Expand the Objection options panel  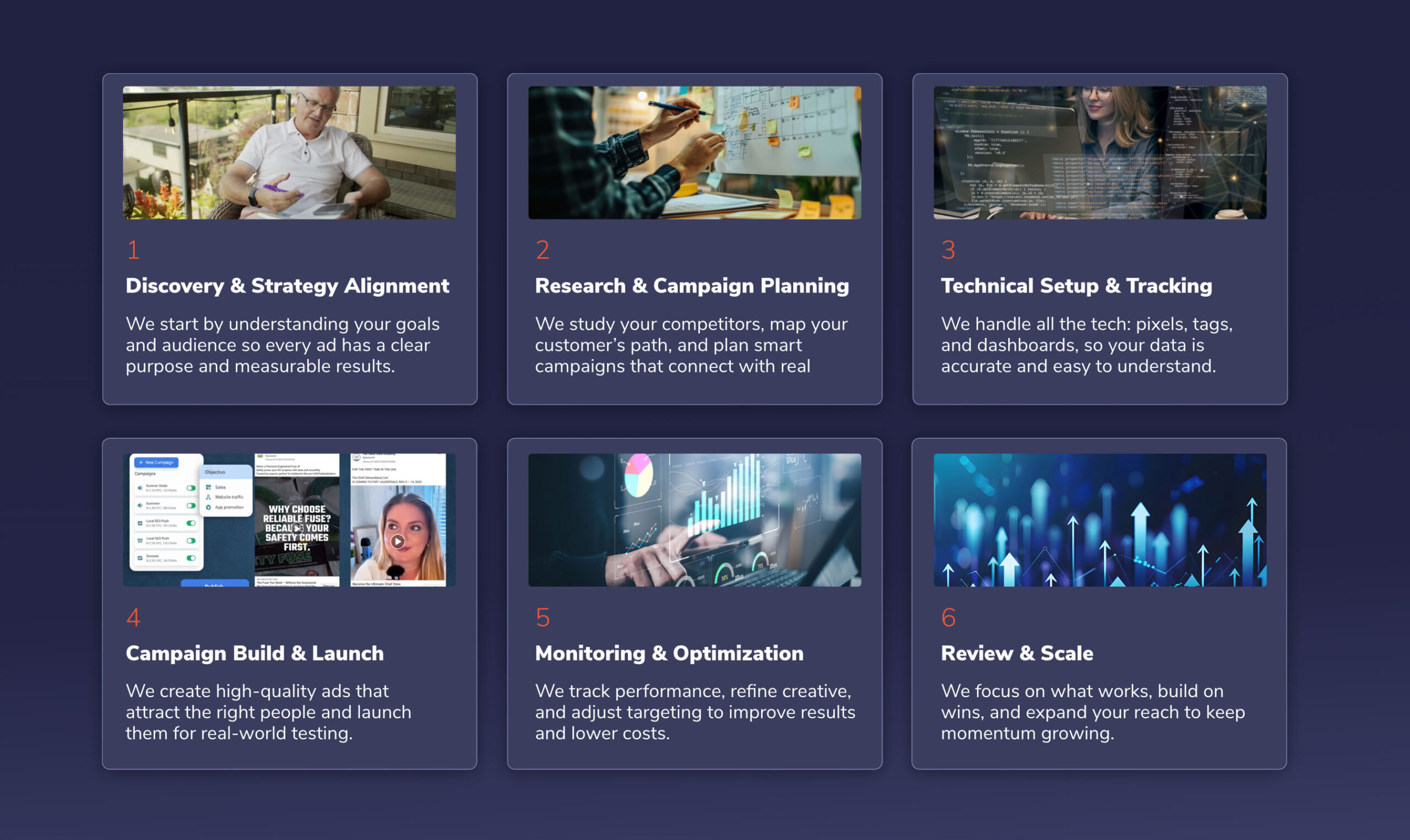point(215,472)
